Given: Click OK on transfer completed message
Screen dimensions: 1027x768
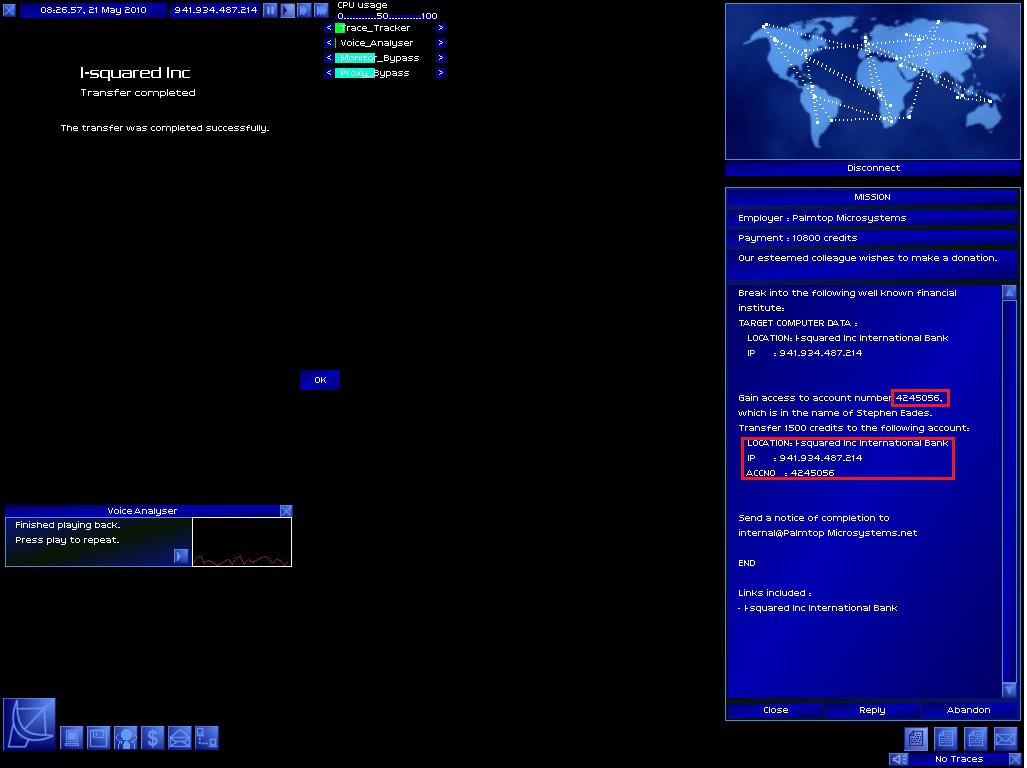Looking at the screenshot, I should tap(320, 380).
